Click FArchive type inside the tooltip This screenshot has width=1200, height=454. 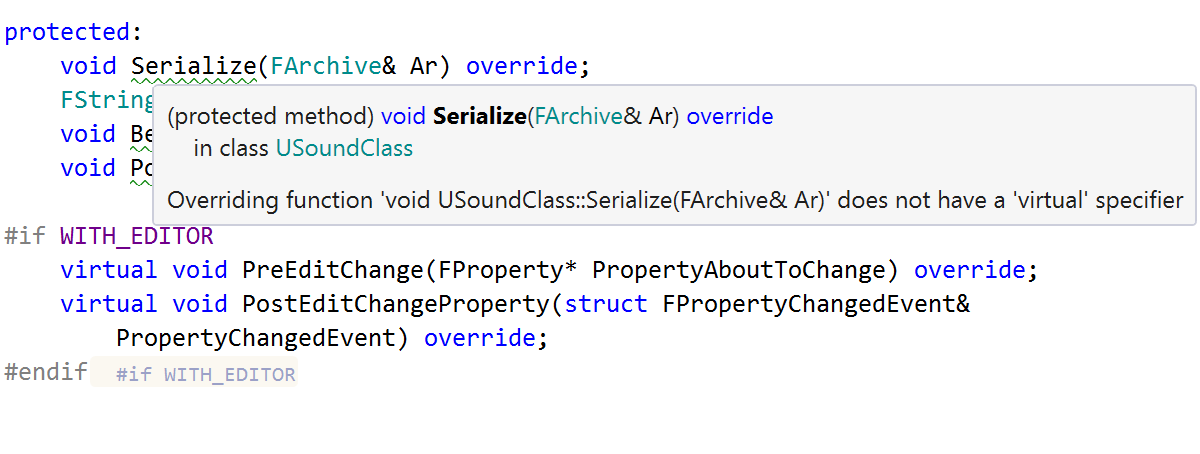pyautogui.click(x=579, y=116)
